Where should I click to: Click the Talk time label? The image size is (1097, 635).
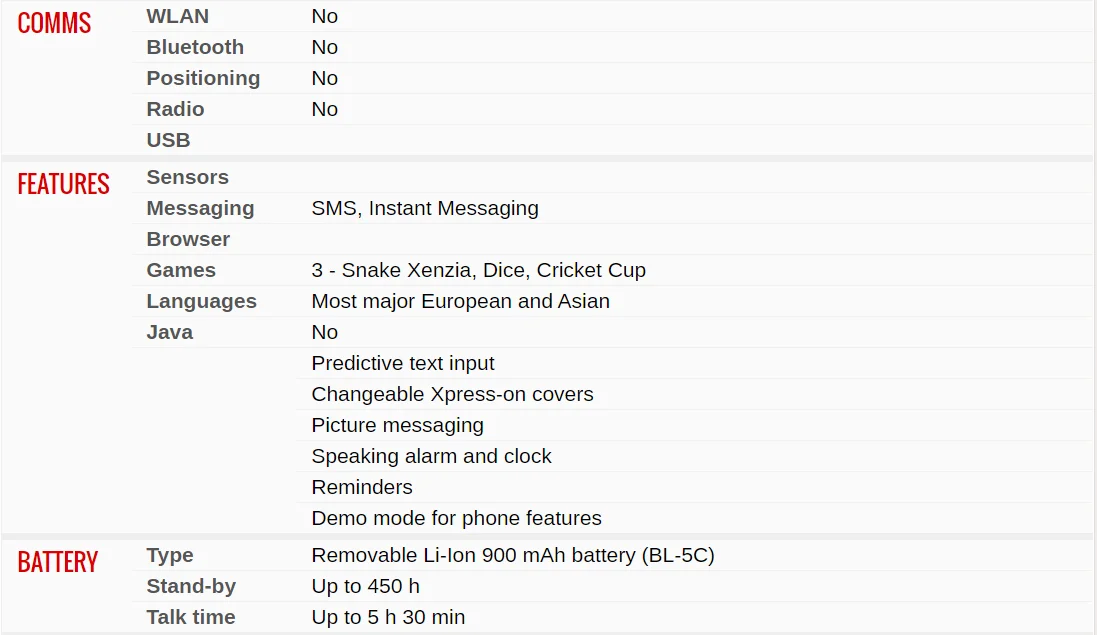click(191, 617)
